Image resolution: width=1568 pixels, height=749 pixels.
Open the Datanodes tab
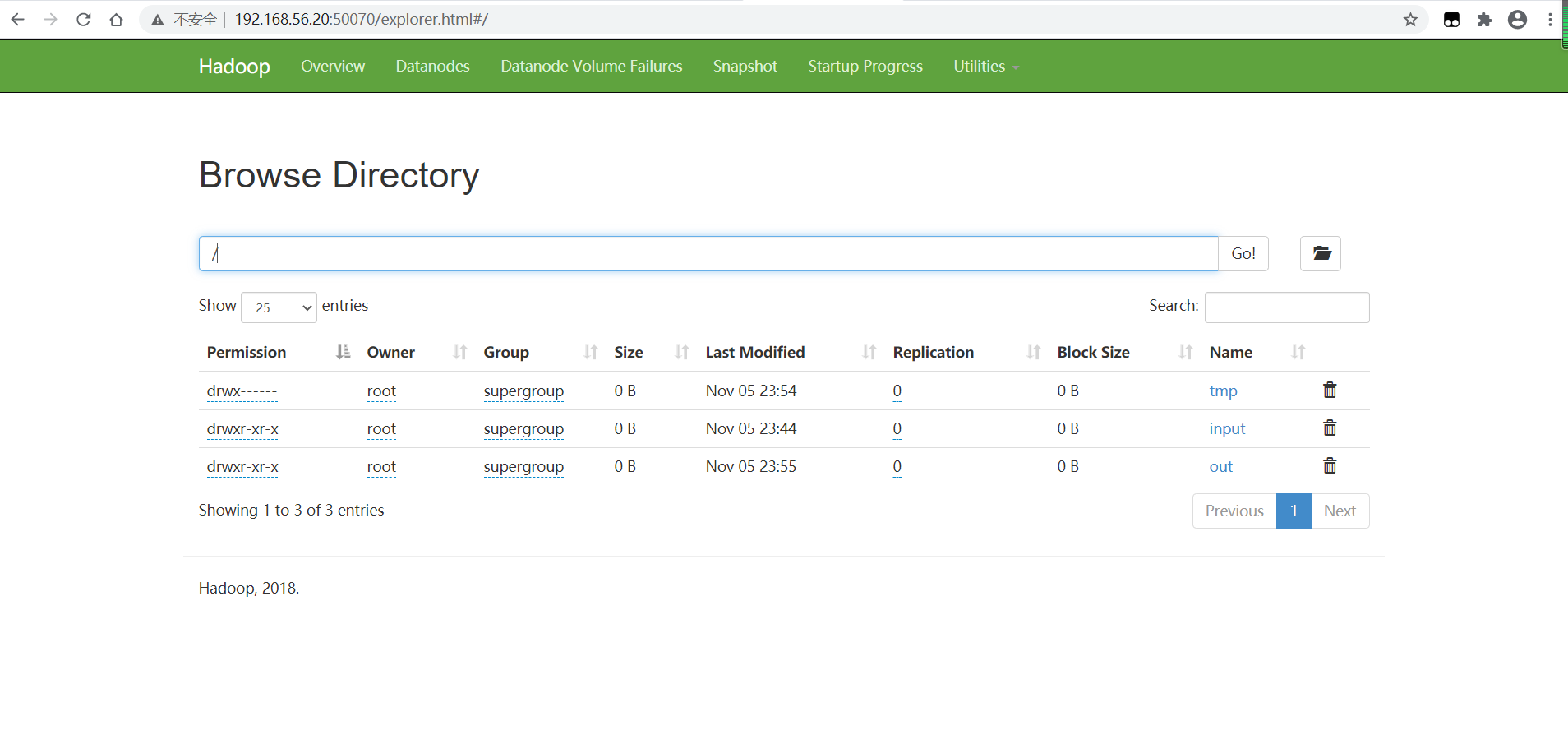click(x=432, y=67)
